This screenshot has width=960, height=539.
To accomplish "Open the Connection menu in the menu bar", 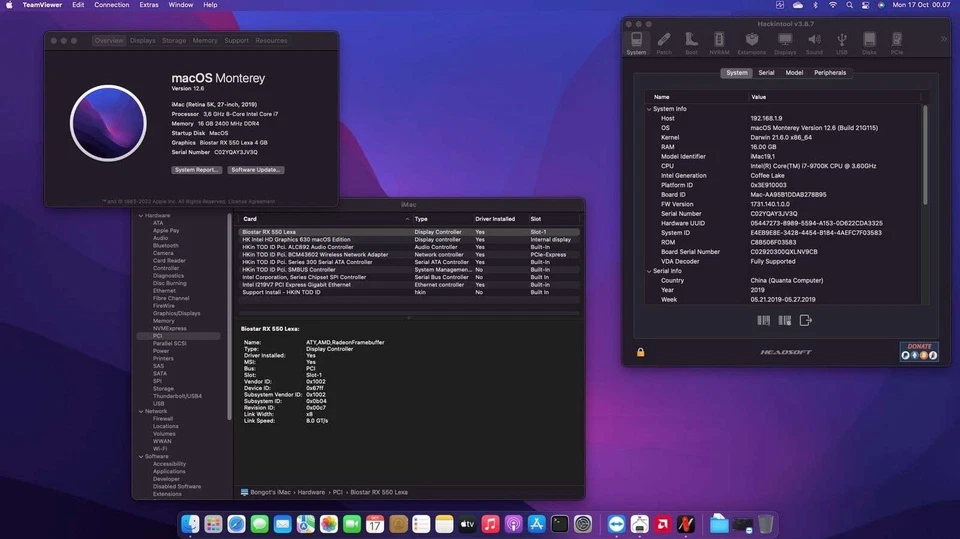I will (111, 5).
